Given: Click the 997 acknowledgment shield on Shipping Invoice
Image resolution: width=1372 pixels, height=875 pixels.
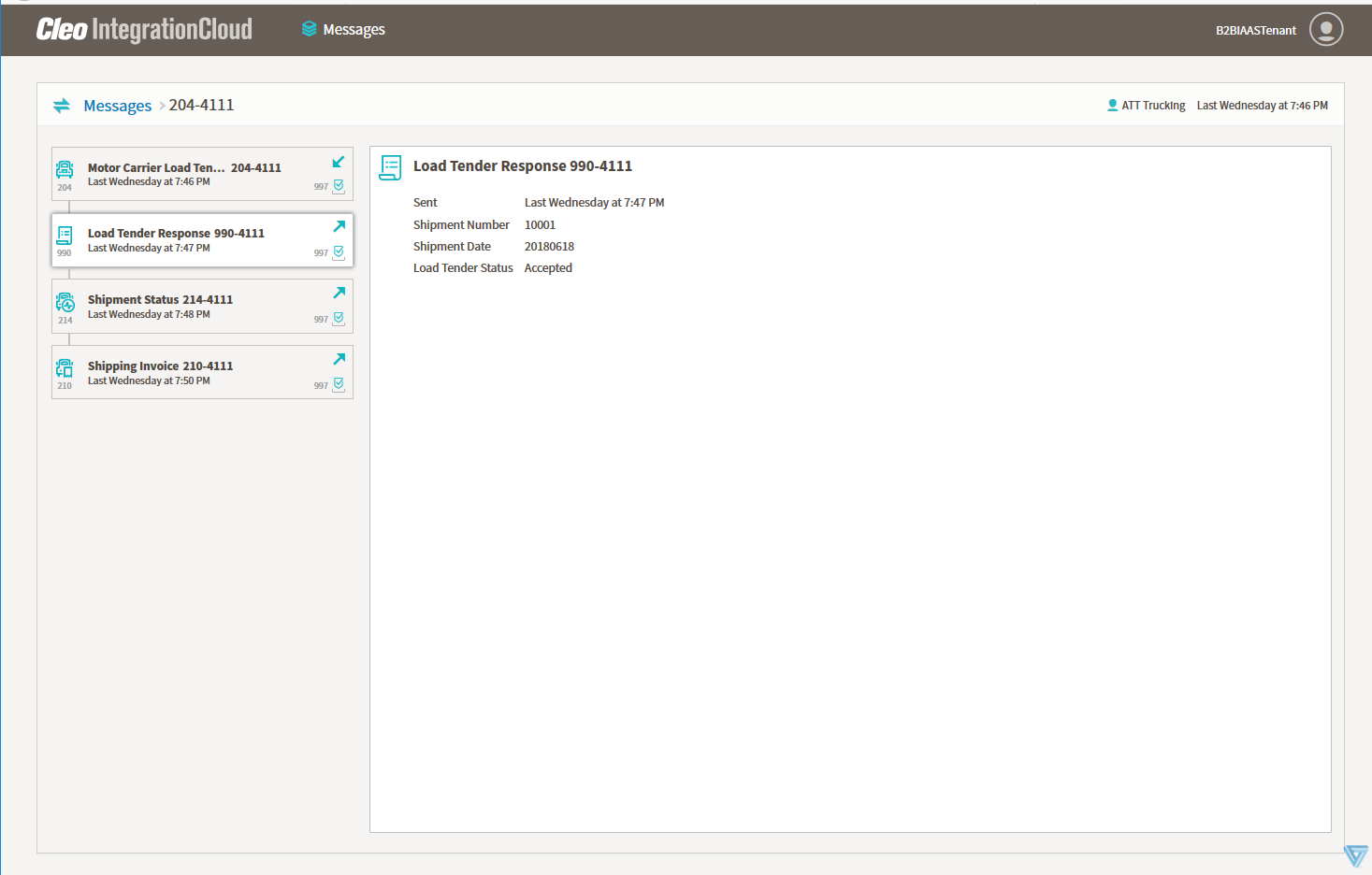Looking at the screenshot, I should [337, 384].
